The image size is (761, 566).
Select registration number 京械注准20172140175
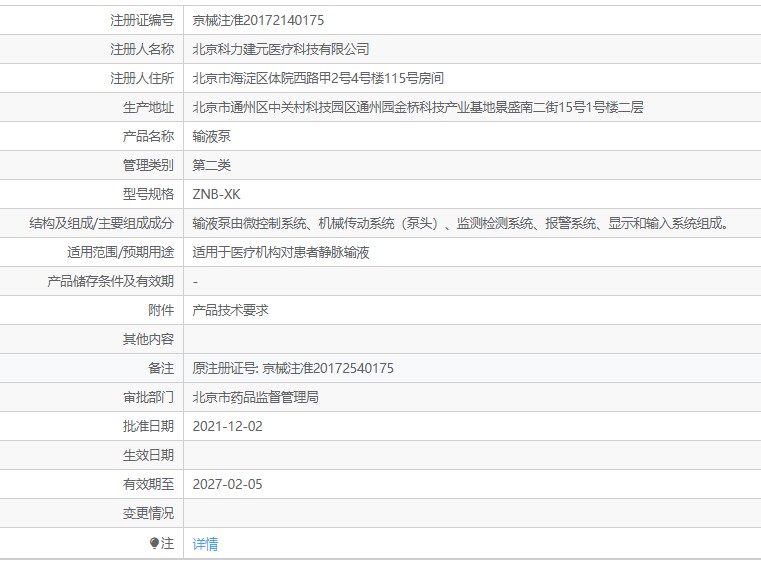[258, 20]
